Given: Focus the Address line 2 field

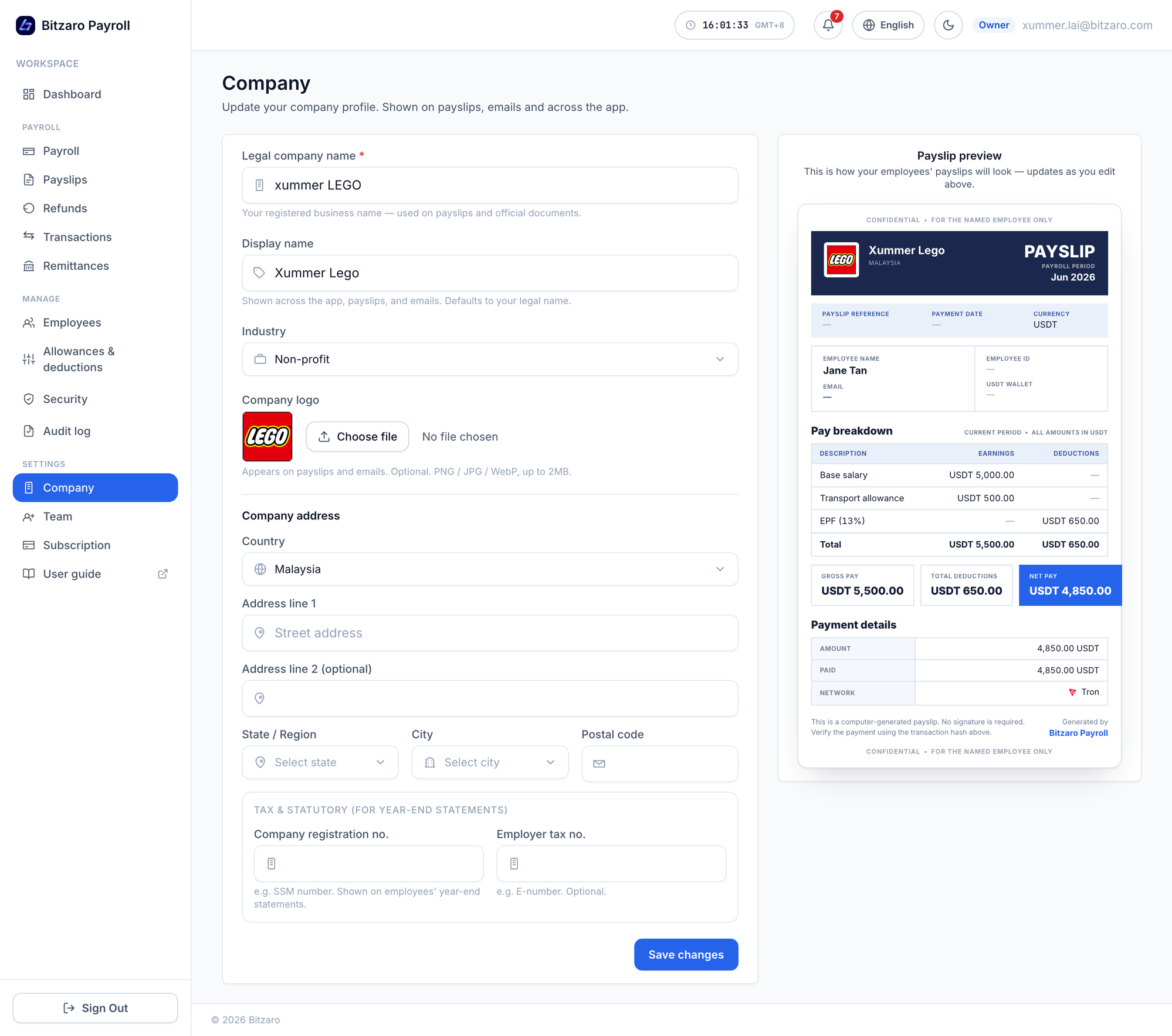Looking at the screenshot, I should tap(490, 699).
